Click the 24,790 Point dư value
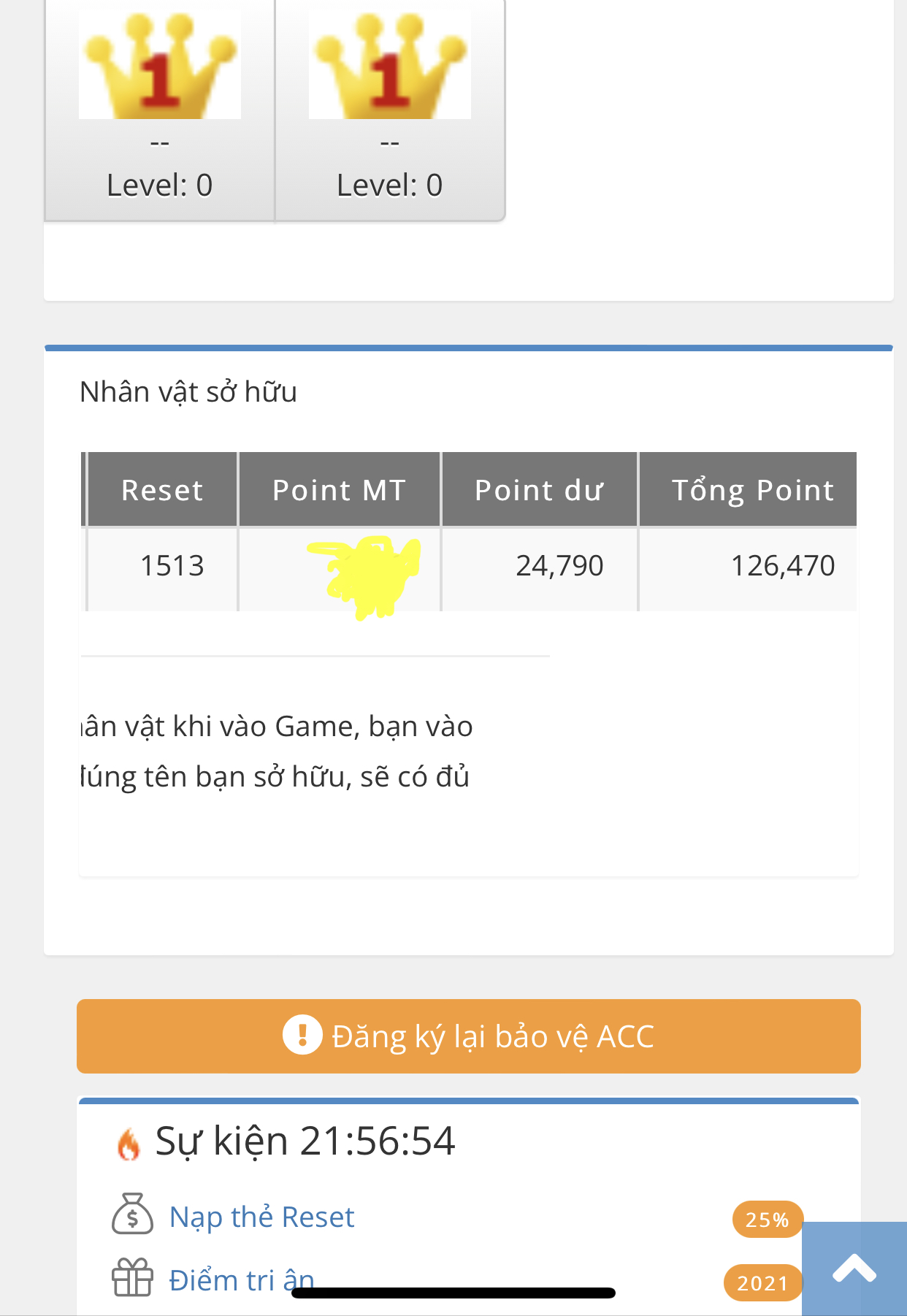The width and height of the screenshot is (907, 1316). (559, 566)
